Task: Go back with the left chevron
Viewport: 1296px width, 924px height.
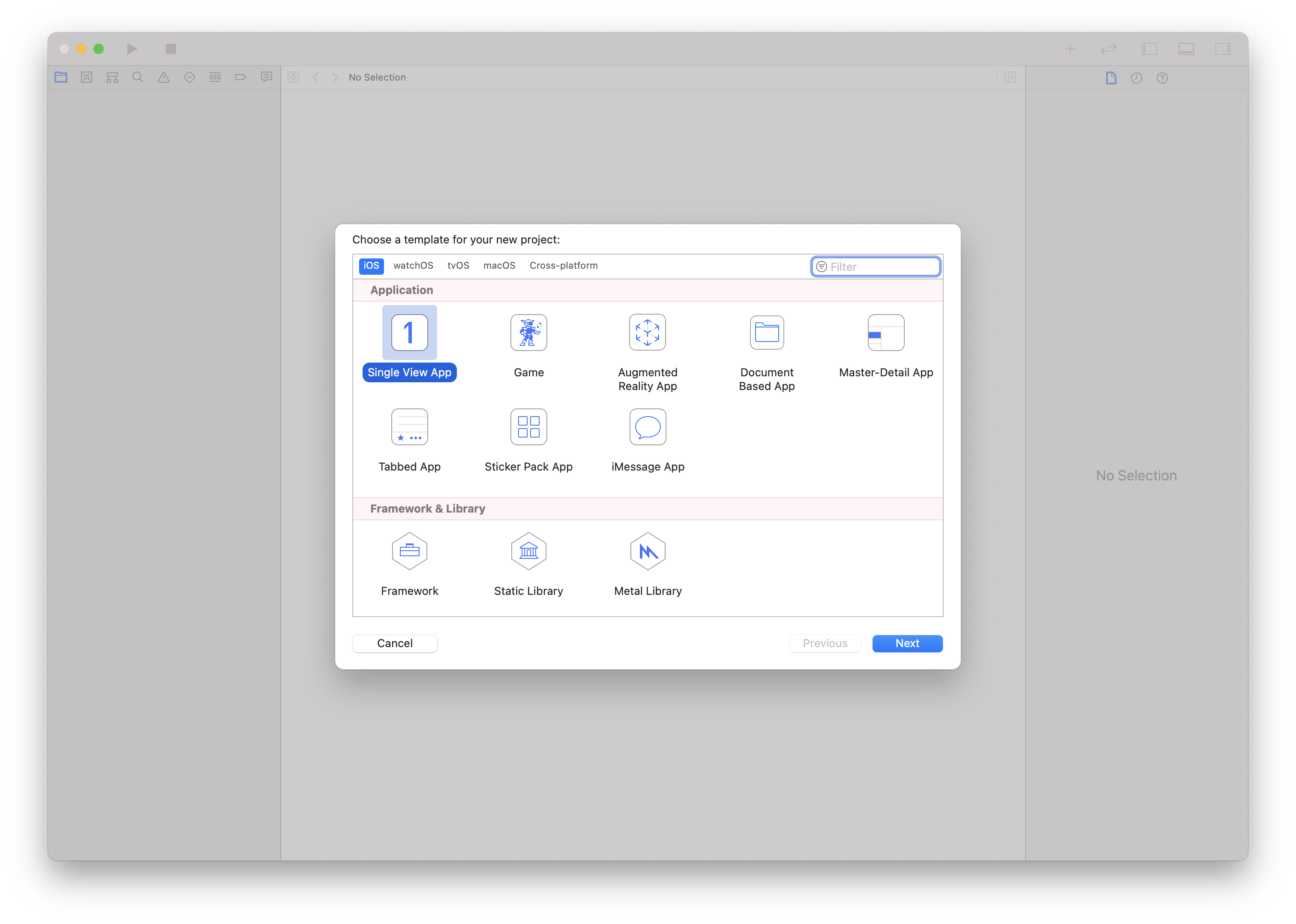Action: pos(315,78)
